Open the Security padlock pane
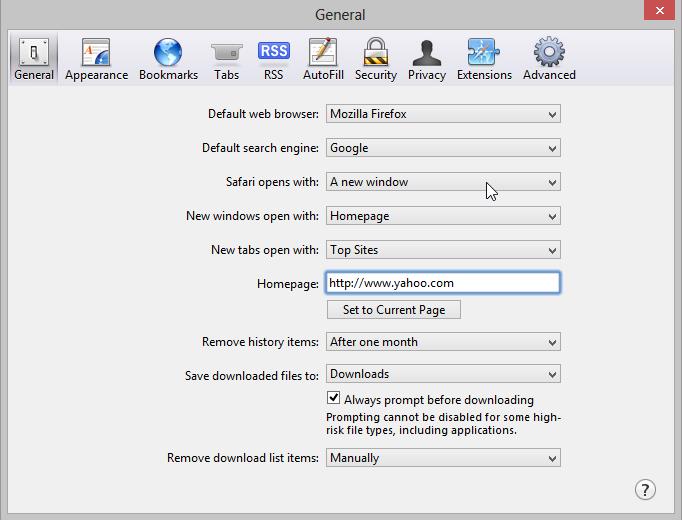Screen dimensions: 682x520 tap(376, 59)
